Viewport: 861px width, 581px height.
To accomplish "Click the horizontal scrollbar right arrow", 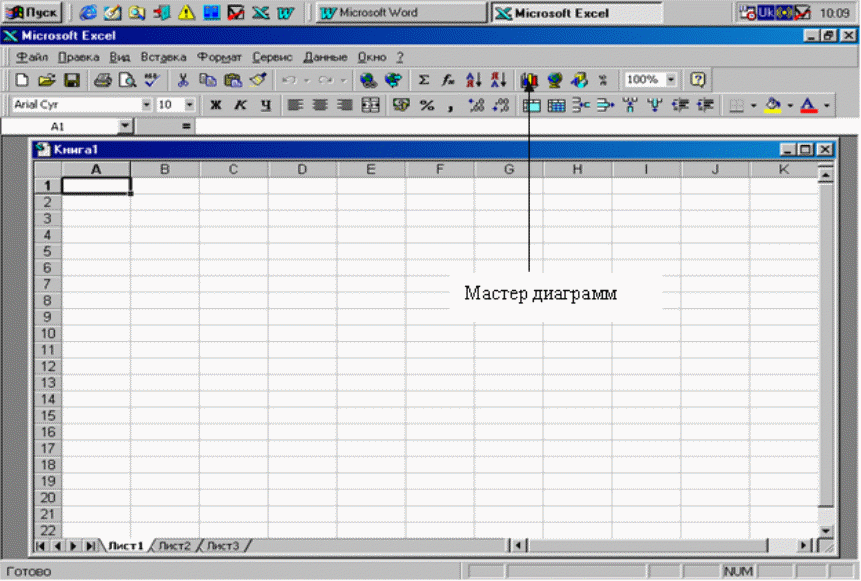I will coord(804,545).
